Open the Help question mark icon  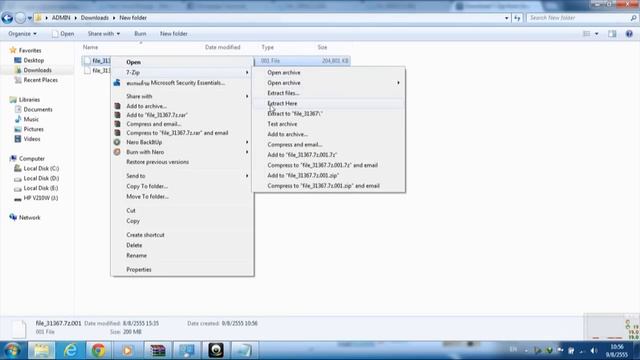tap(629, 34)
